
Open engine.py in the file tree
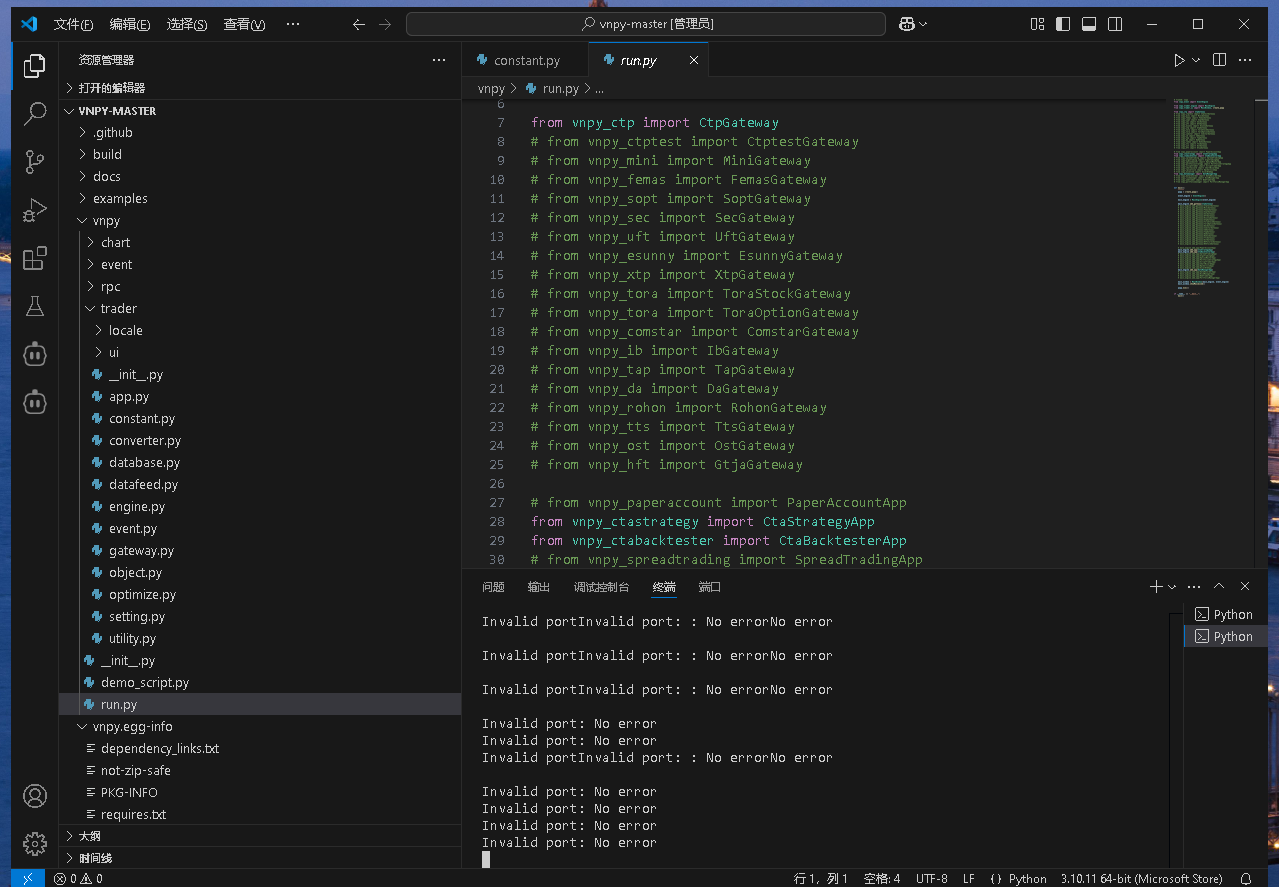pyautogui.click(x=260, y=507)
